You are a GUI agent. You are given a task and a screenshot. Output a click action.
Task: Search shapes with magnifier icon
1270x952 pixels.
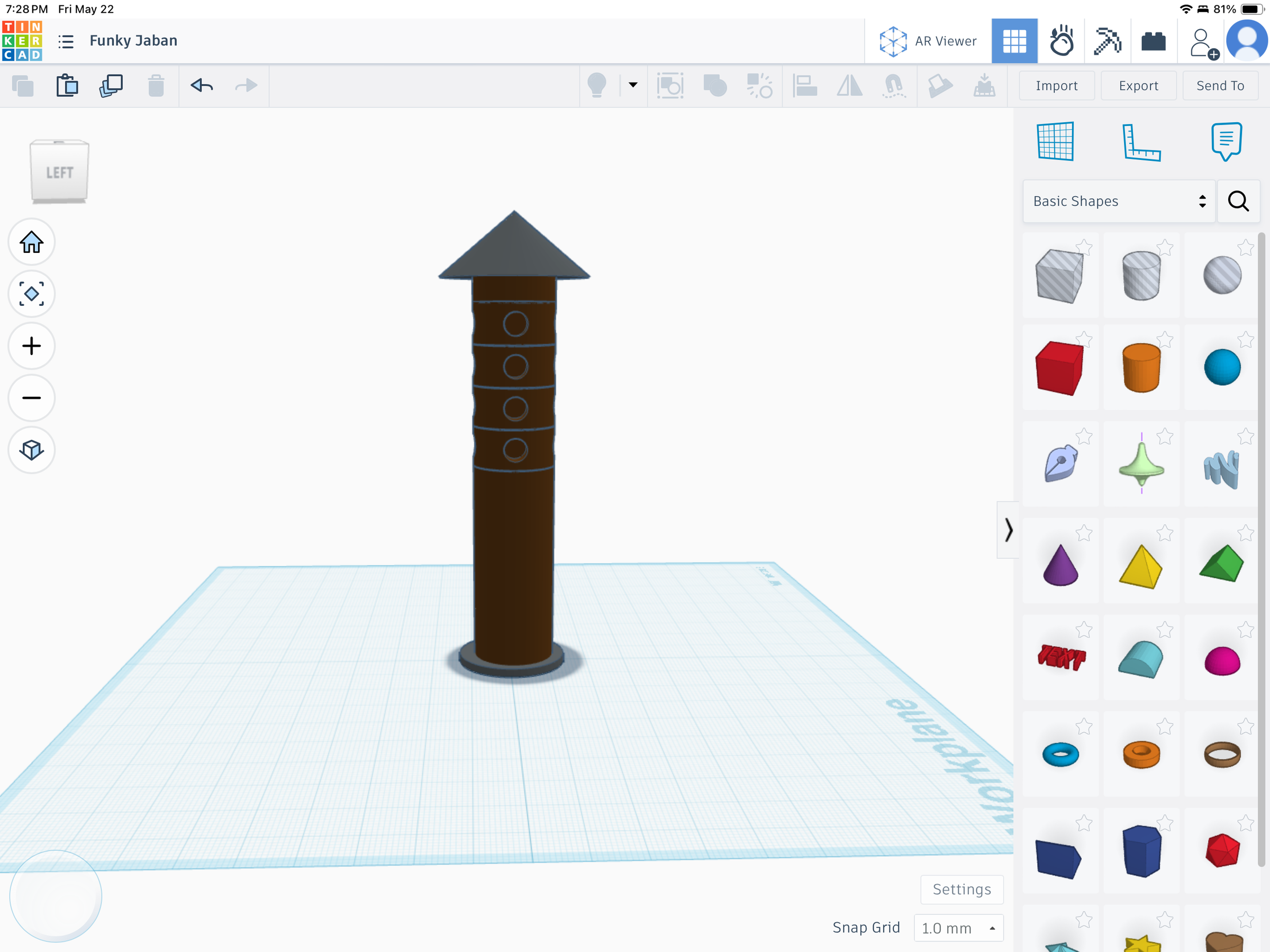(1238, 201)
